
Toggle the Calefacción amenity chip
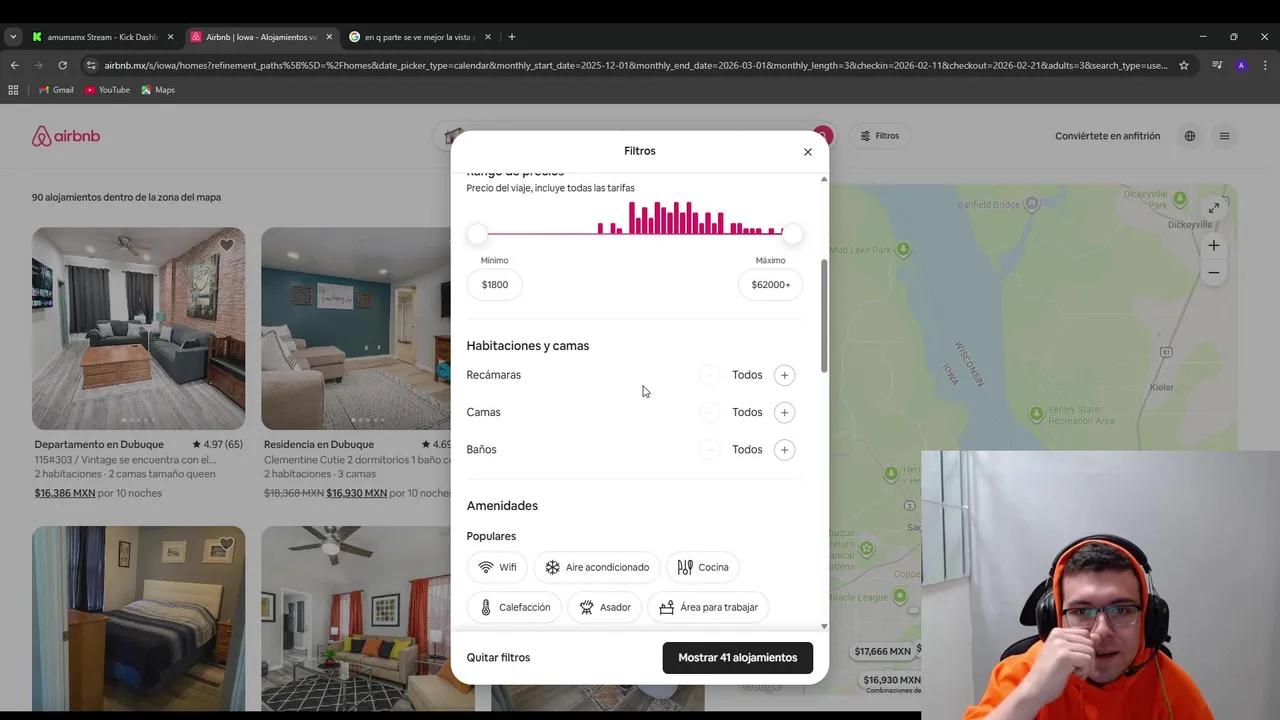coord(514,607)
